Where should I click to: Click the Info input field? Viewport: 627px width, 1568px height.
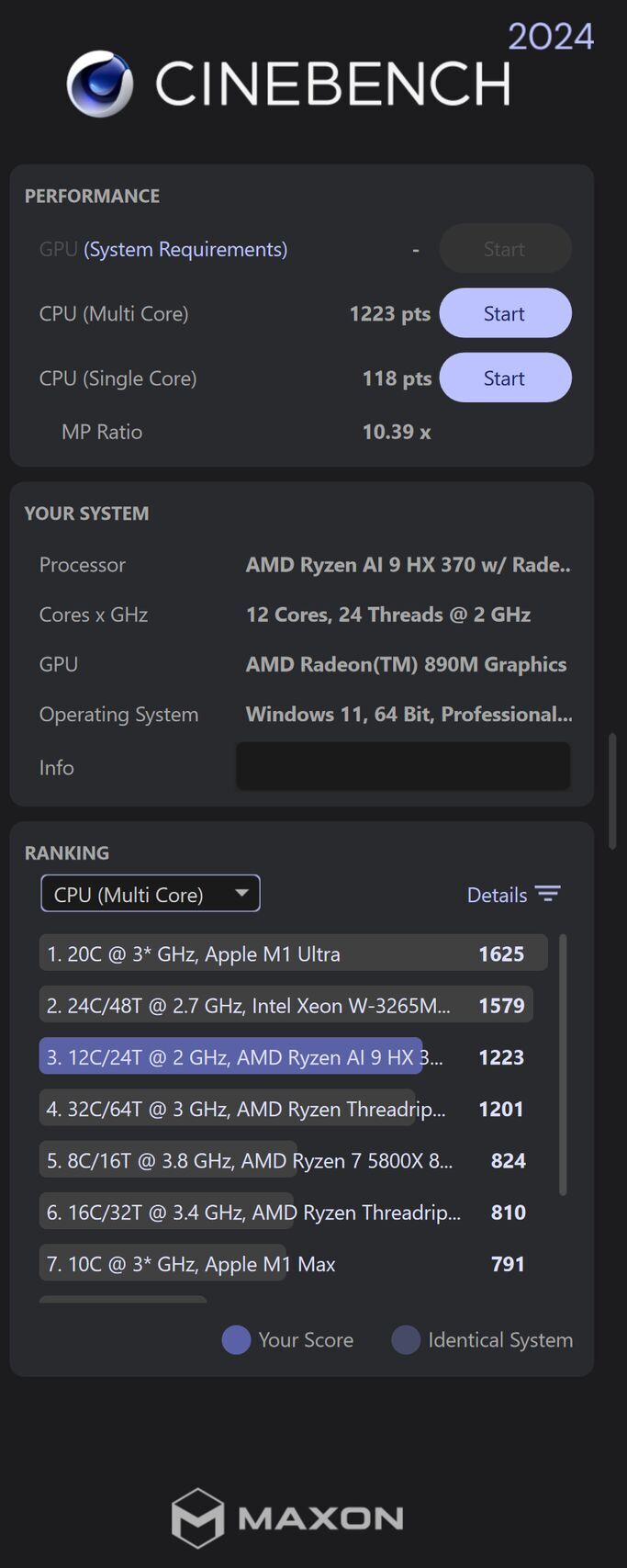click(x=403, y=765)
